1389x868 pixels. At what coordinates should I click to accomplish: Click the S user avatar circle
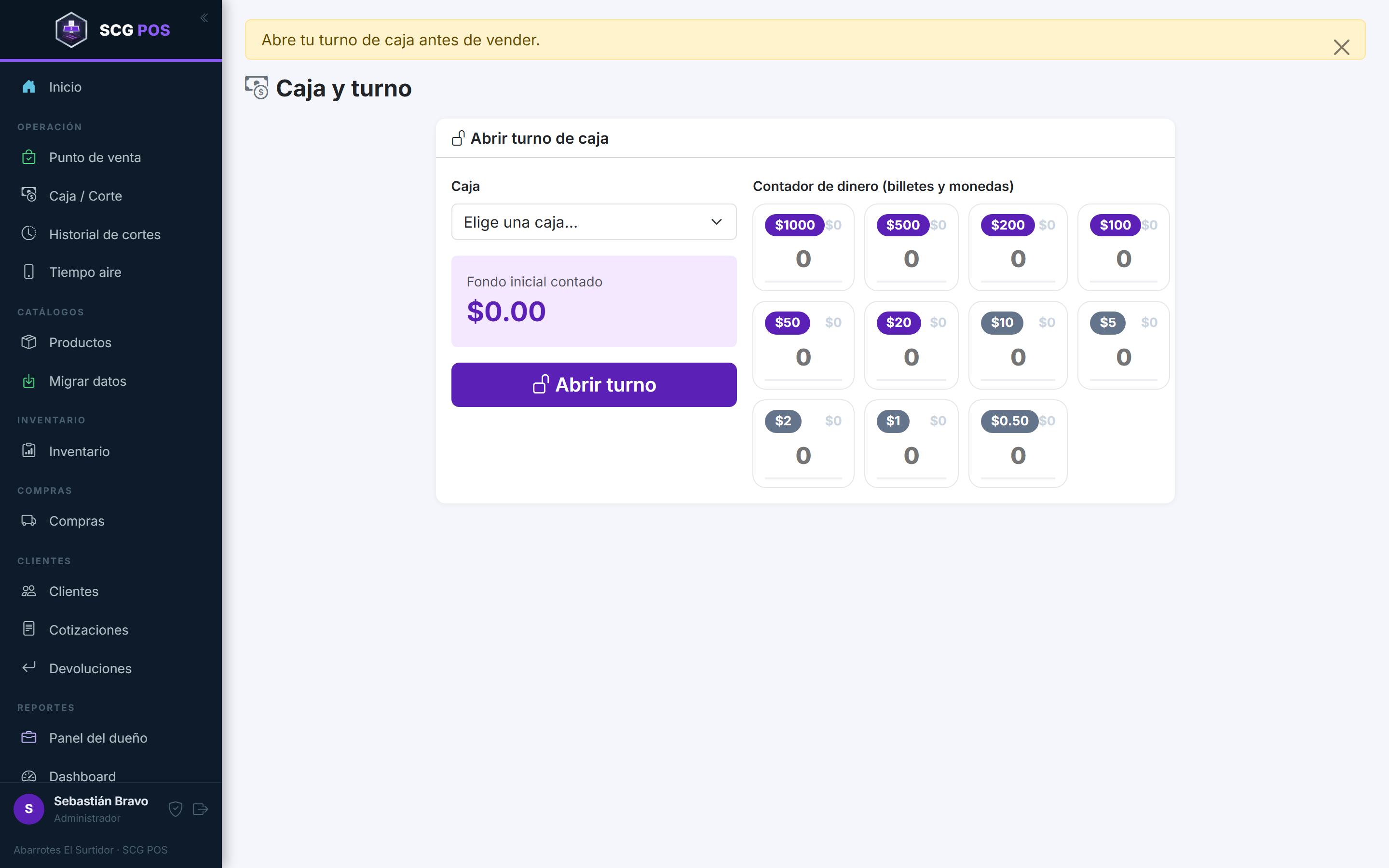coord(29,809)
